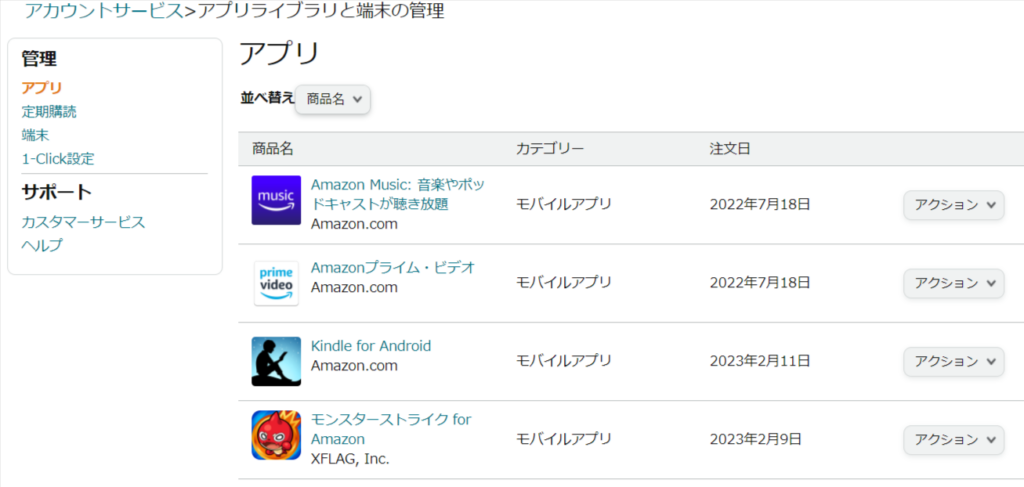Go to 定期購読 in the sidebar
This screenshot has width=1024, height=487.
click(49, 112)
